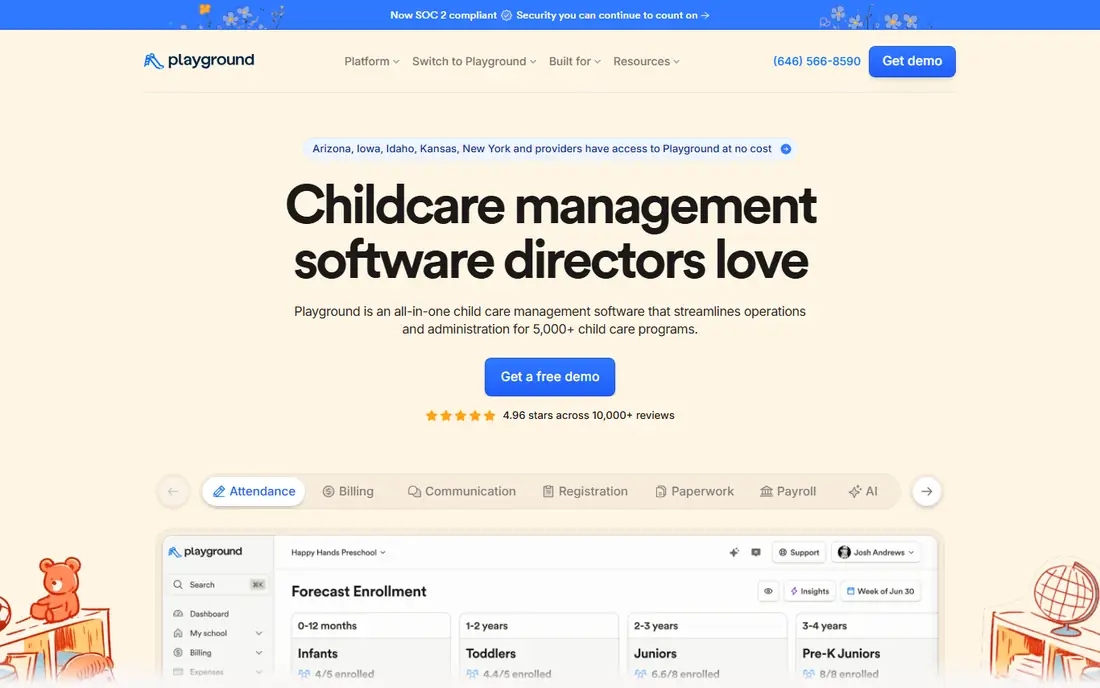Click the pencil icon in the Attendance tab
1100x688 pixels.
(x=219, y=492)
